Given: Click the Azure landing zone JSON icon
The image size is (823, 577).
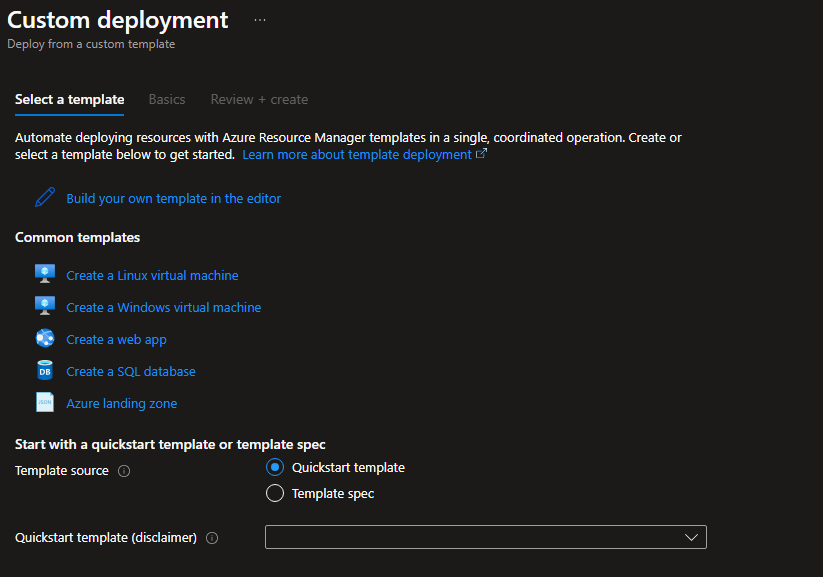Looking at the screenshot, I should pos(45,403).
